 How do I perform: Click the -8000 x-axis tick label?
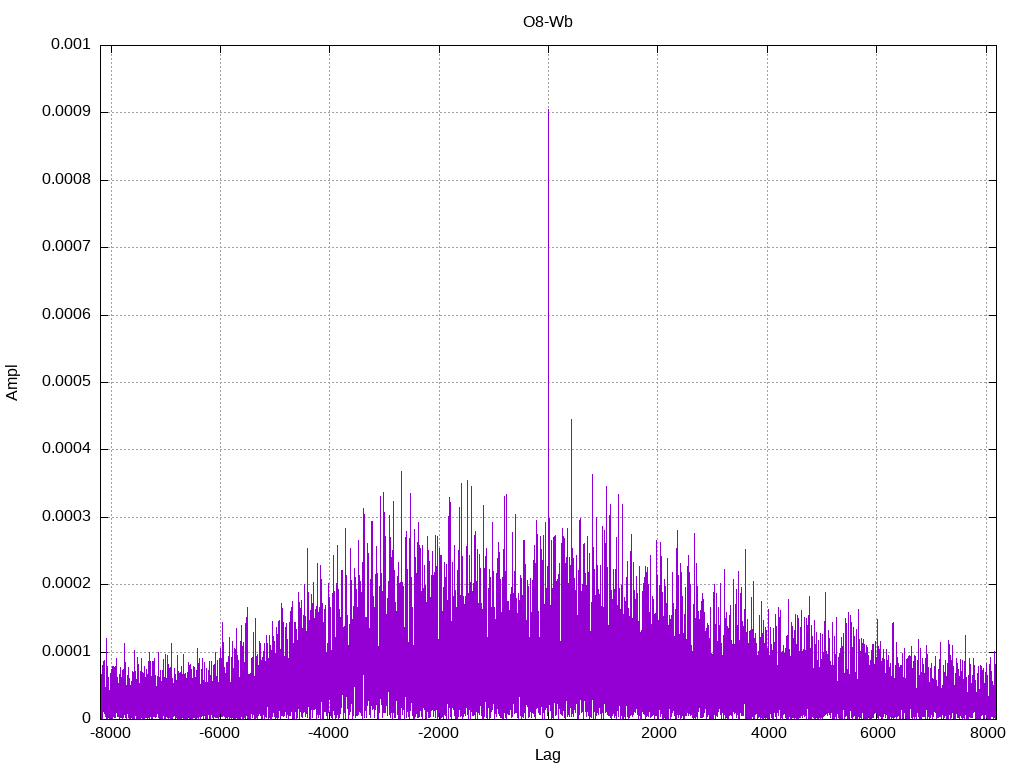click(x=108, y=733)
